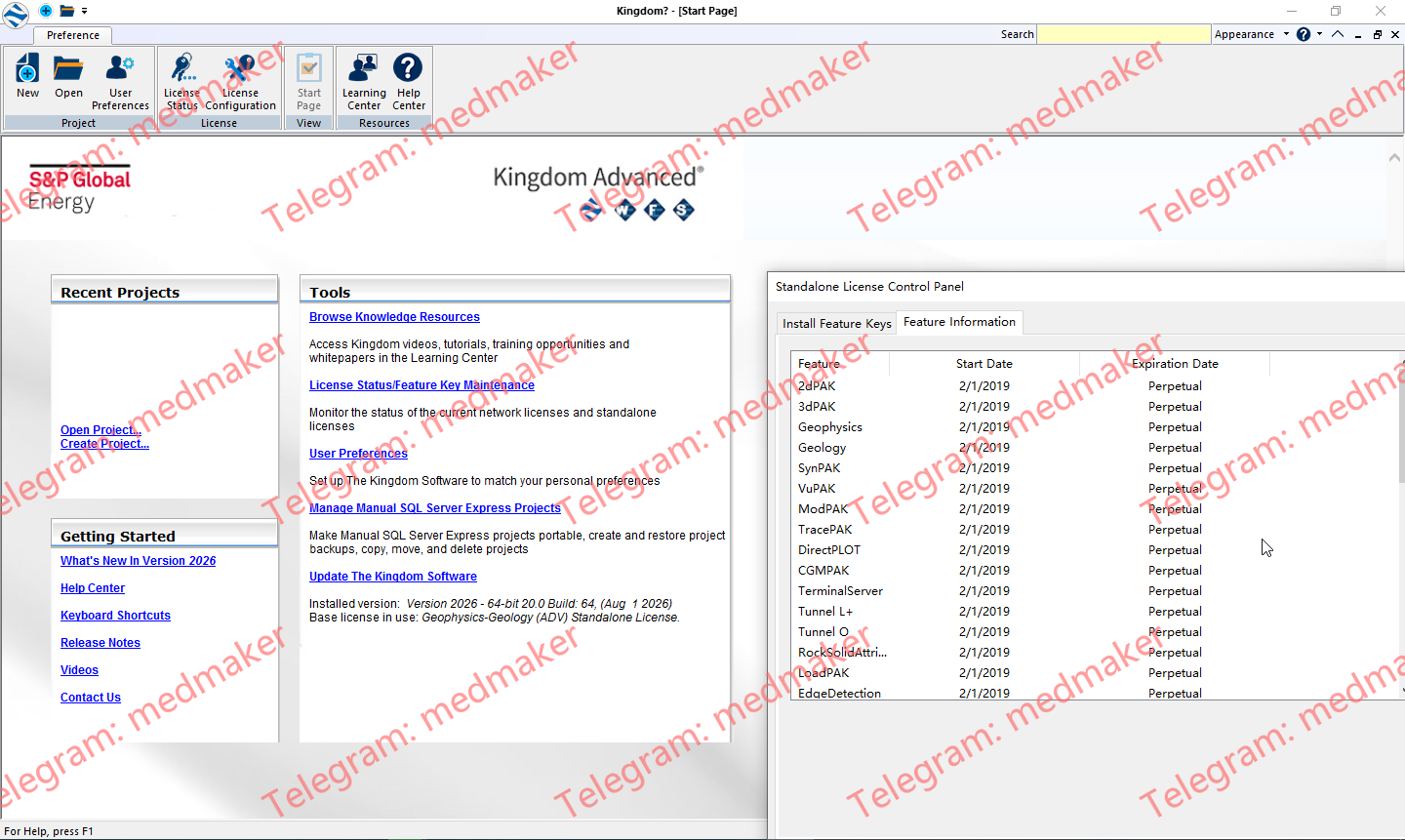
Task: Click the Start Date column header
Action: click(984, 364)
